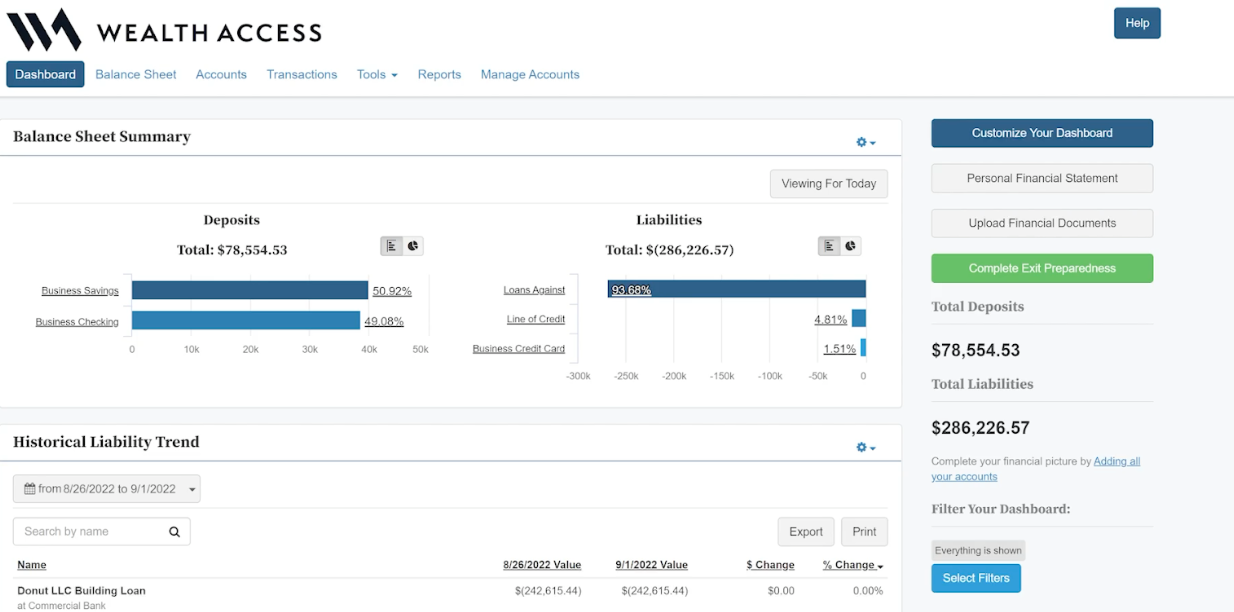Click Total Deposits amount $78,554.53 in sidebar
Image resolution: width=1234 pixels, height=612 pixels.
[976, 351]
